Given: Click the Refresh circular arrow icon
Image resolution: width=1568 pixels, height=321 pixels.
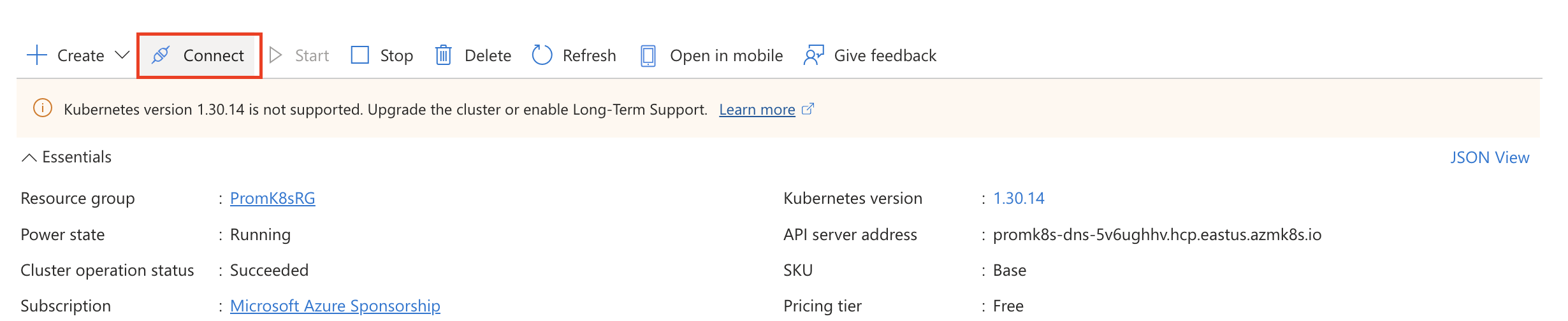Looking at the screenshot, I should (x=542, y=55).
